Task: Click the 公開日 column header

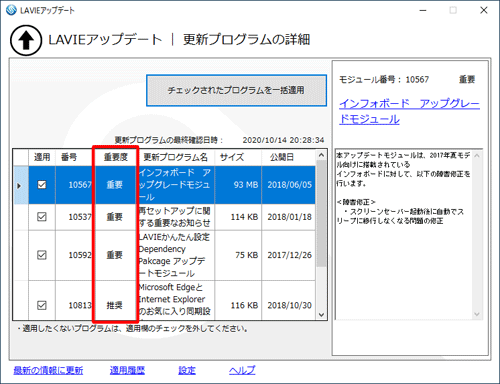Action: [288, 157]
